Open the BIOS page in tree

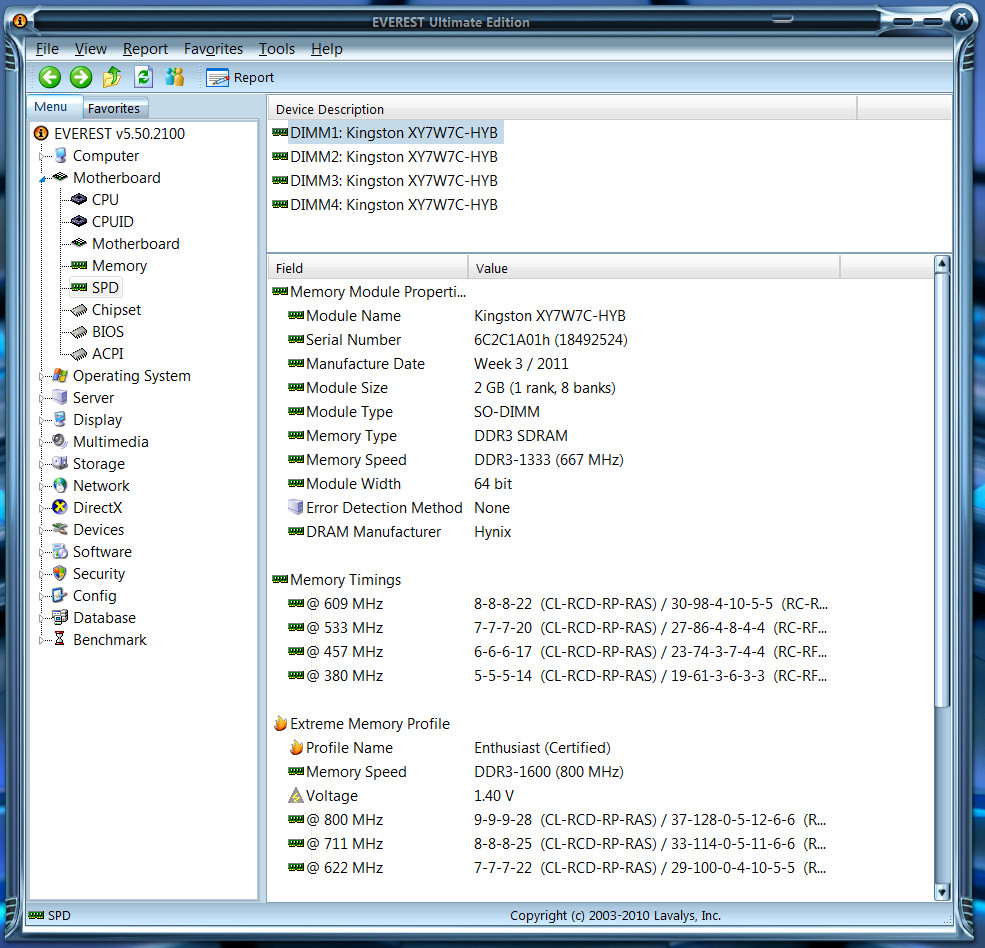point(109,332)
